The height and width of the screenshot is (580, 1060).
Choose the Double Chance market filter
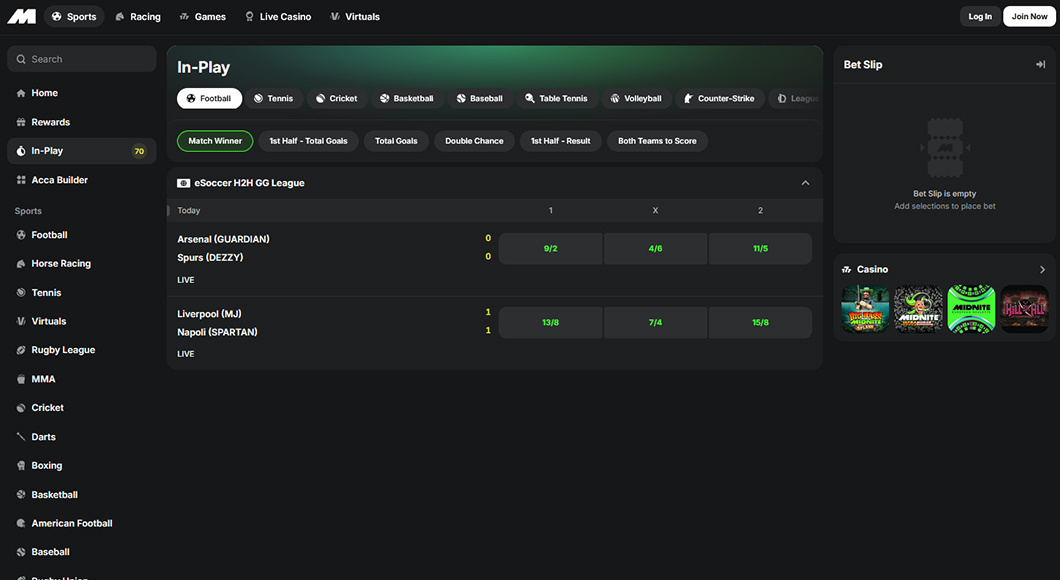[x=474, y=141]
